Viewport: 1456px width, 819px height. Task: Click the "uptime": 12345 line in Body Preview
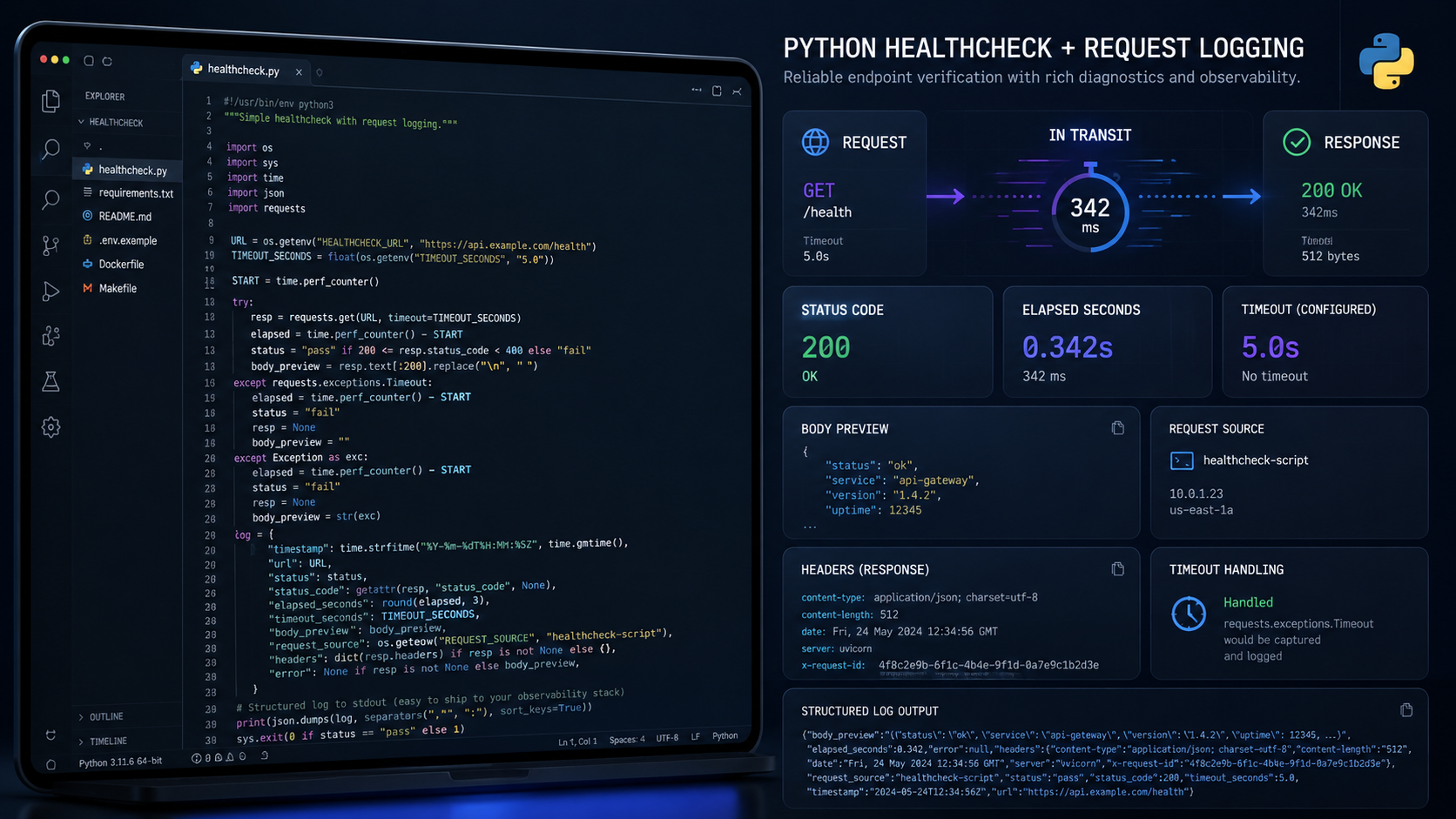coord(873,510)
